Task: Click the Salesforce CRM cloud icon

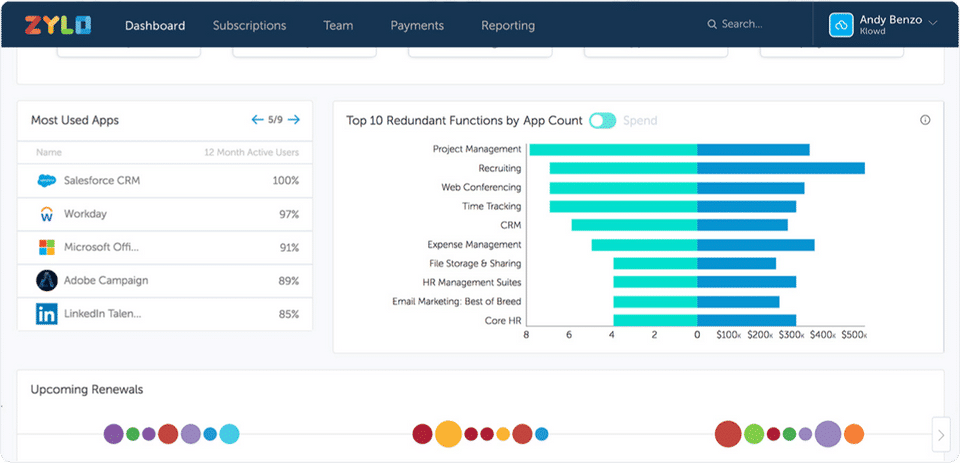Action: tap(46, 181)
